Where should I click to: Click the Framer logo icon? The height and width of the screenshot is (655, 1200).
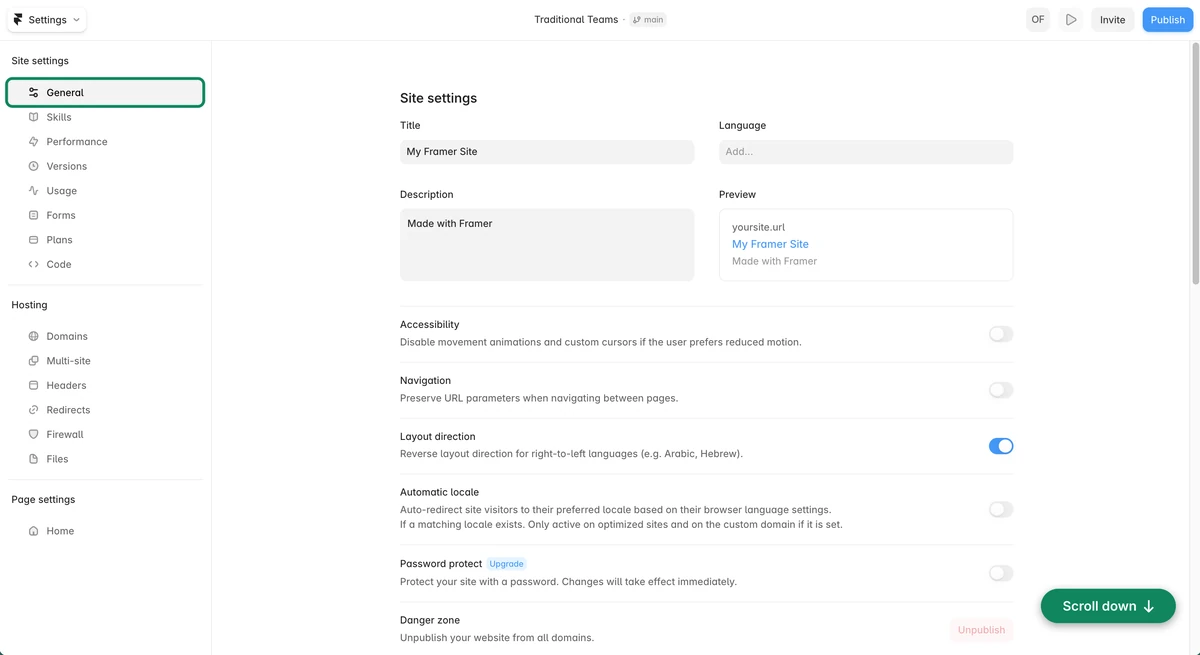click(x=18, y=20)
